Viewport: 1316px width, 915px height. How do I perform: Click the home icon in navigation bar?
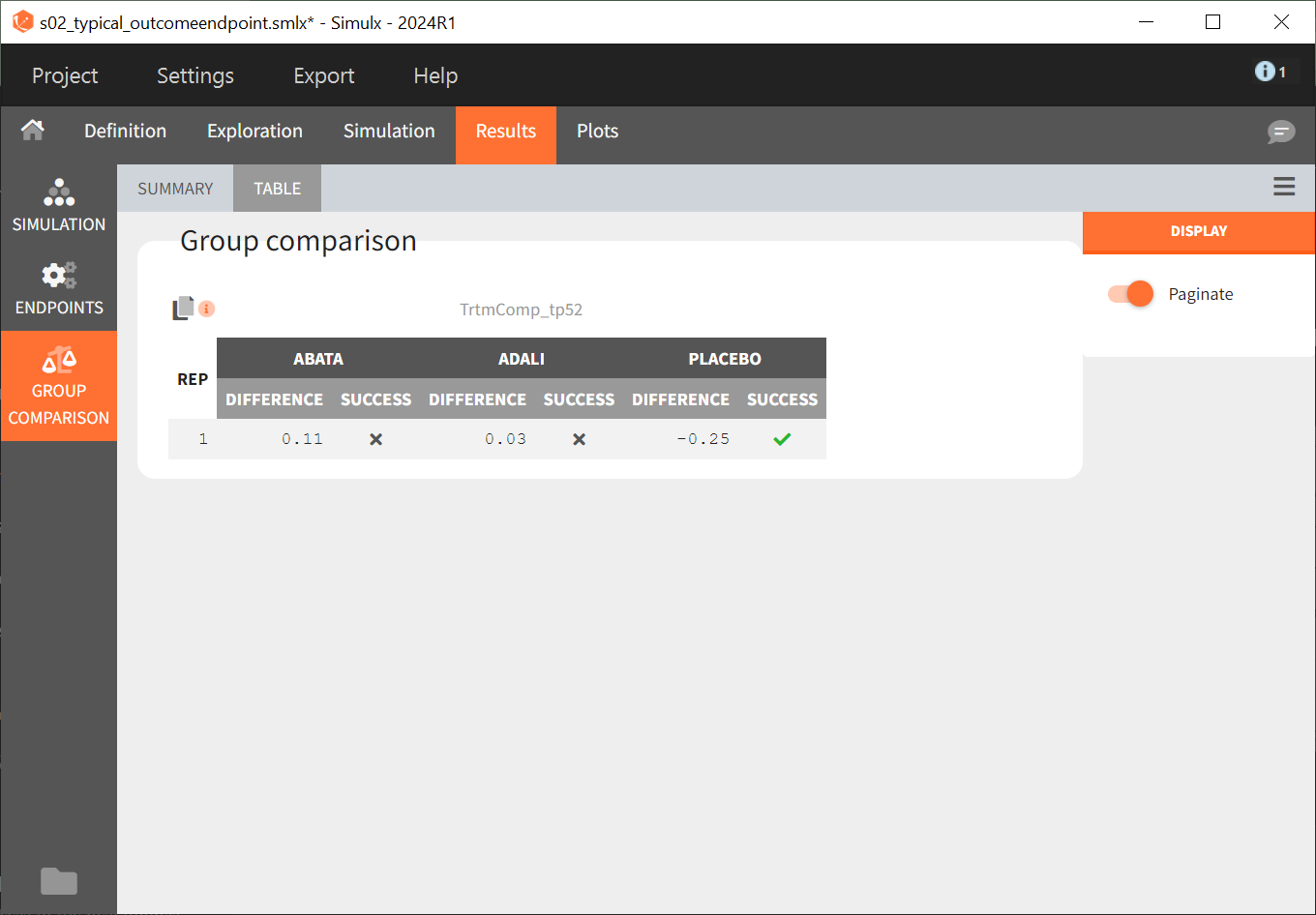click(x=33, y=131)
